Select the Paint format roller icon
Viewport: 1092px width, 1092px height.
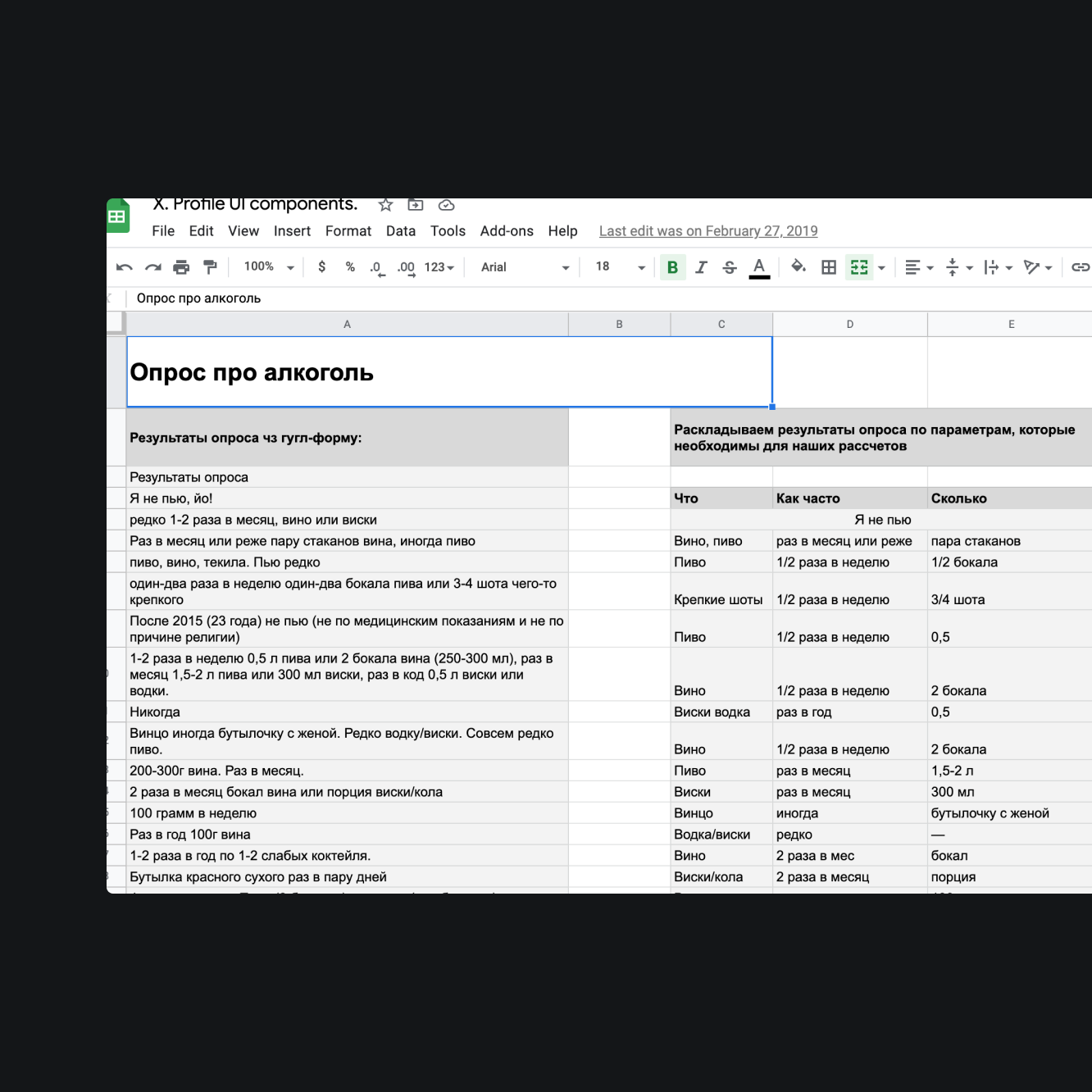(211, 267)
